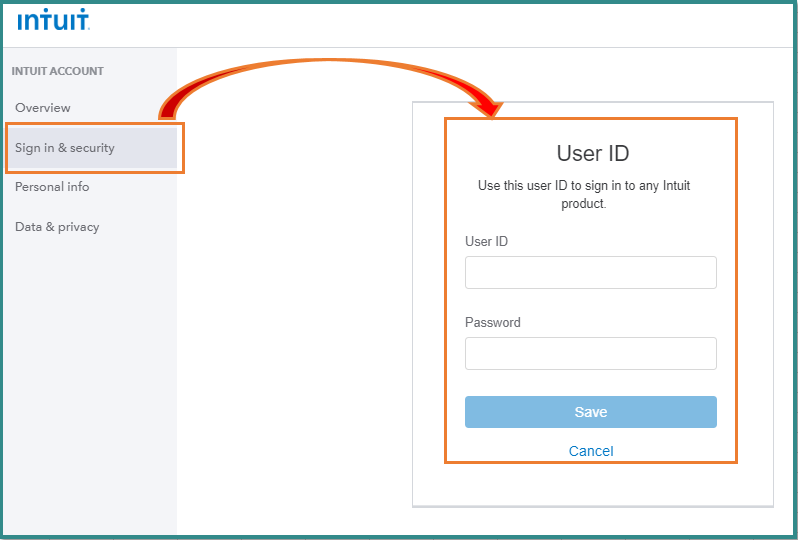Viewport: 798px width, 540px height.
Task: Open Data & privacy settings
Action: tap(57, 227)
